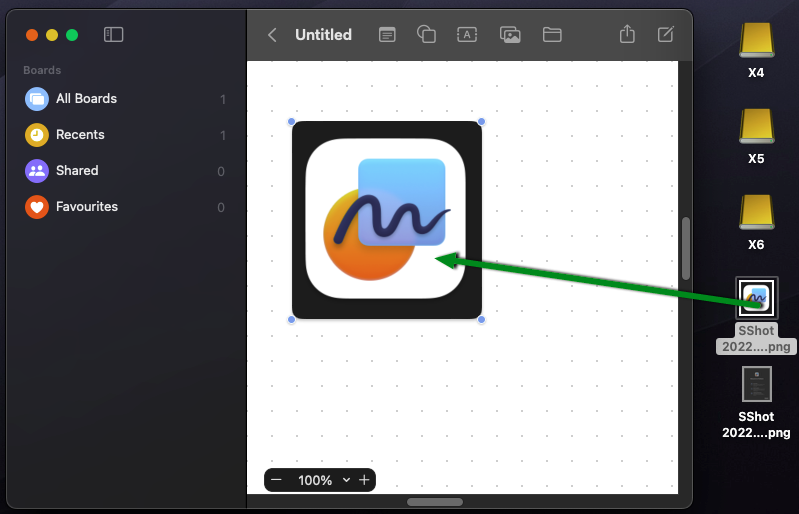Click the Shared people icon
The image size is (799, 514).
[x=37, y=171]
